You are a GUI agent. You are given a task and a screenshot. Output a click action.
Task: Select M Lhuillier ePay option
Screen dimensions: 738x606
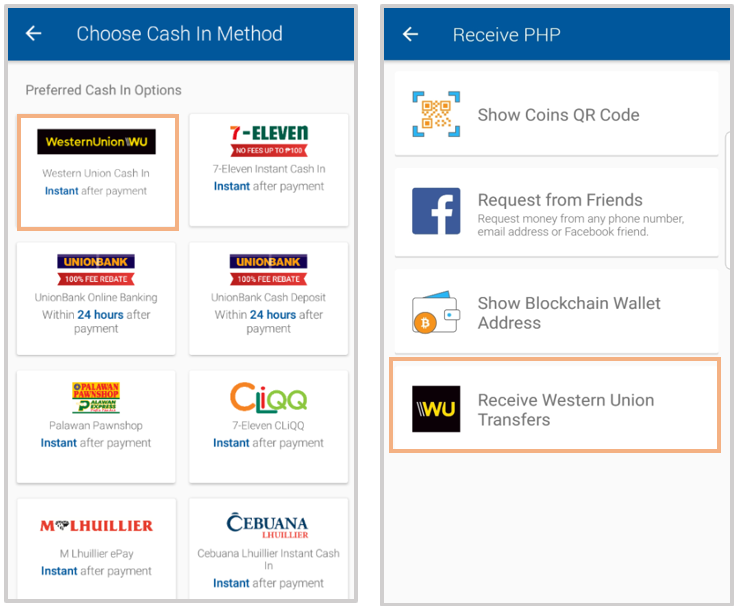click(x=96, y=549)
